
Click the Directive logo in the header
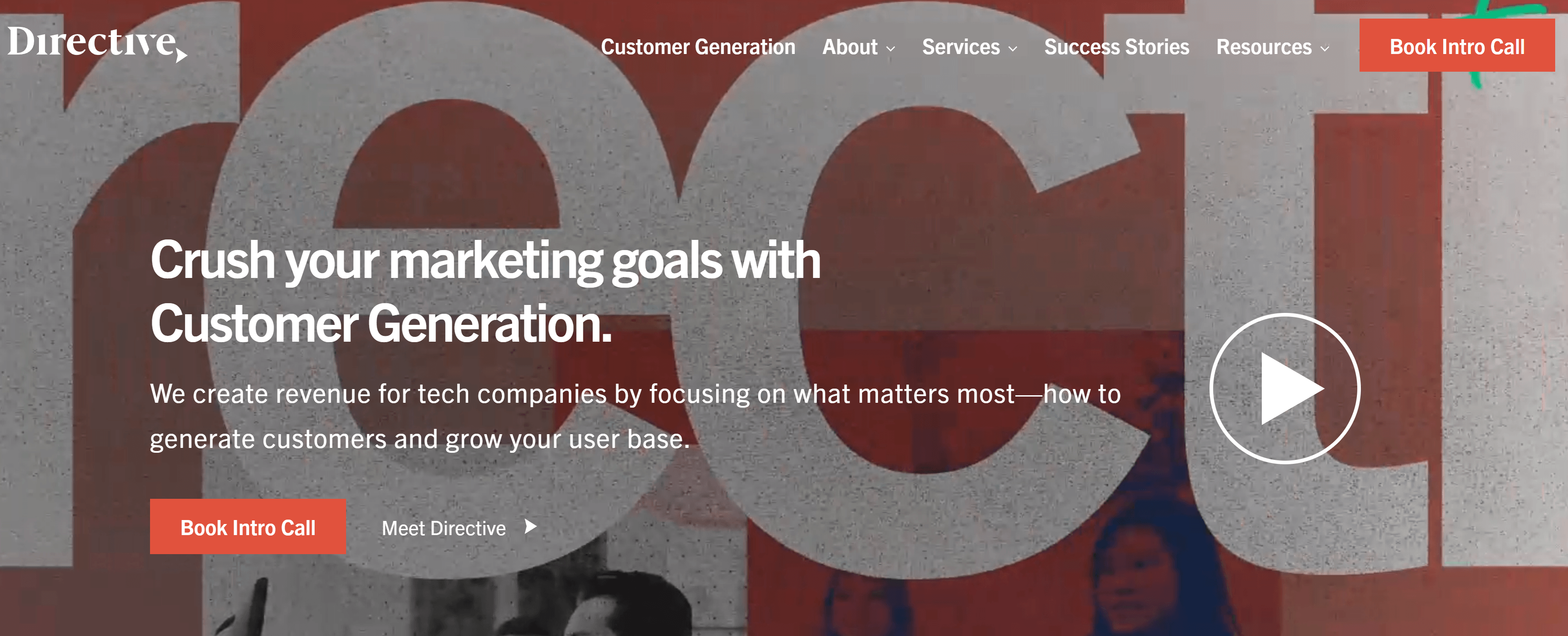[92, 42]
